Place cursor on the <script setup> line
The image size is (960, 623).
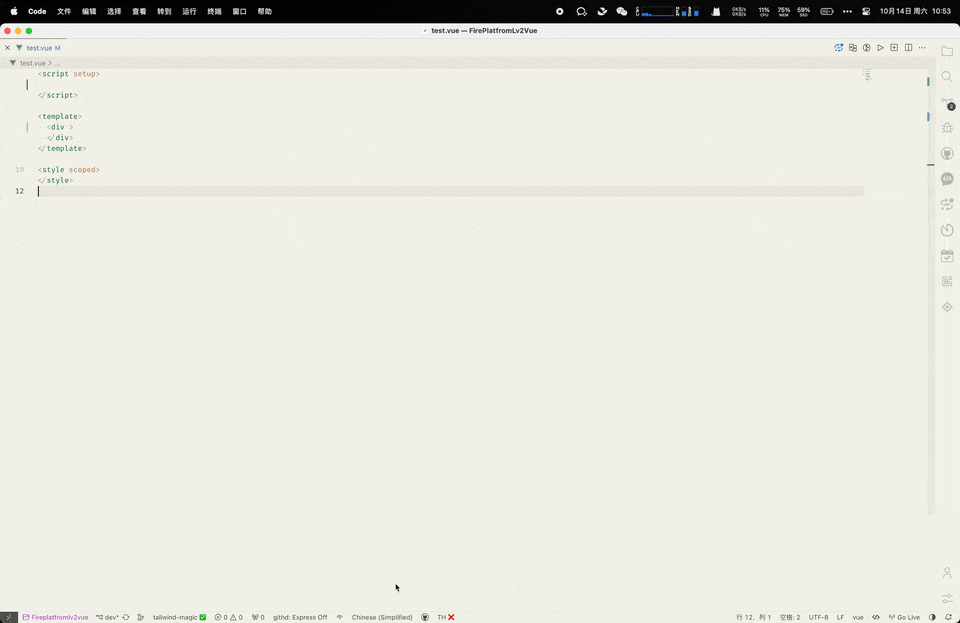point(69,73)
